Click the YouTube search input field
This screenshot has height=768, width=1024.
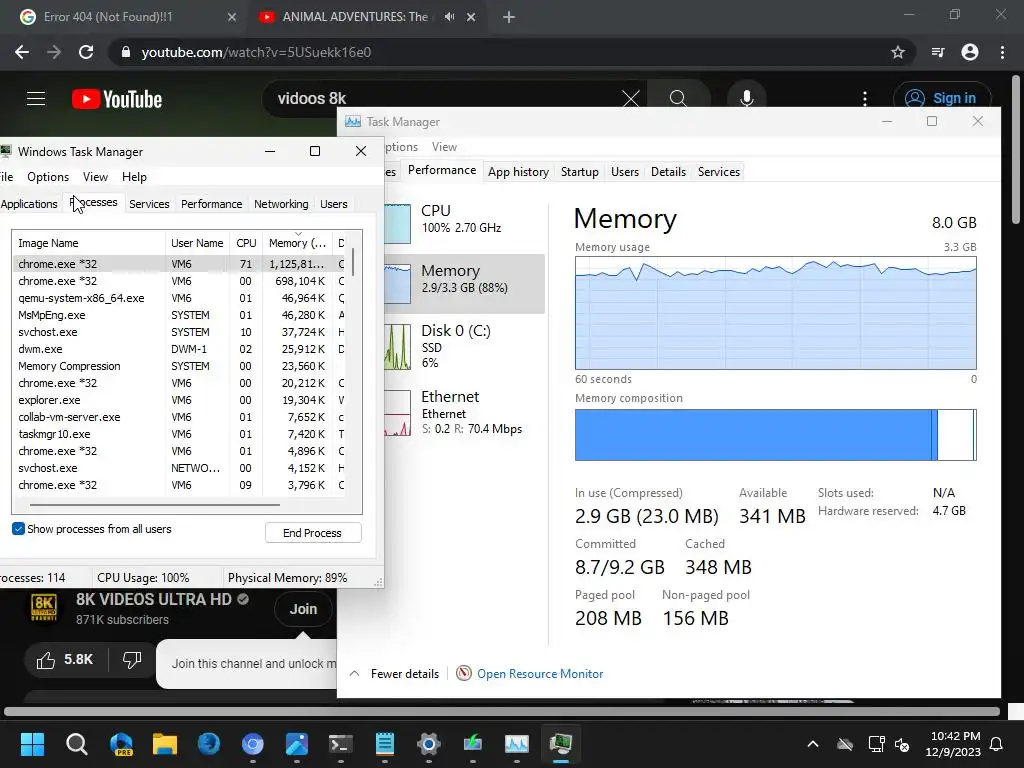pos(444,99)
